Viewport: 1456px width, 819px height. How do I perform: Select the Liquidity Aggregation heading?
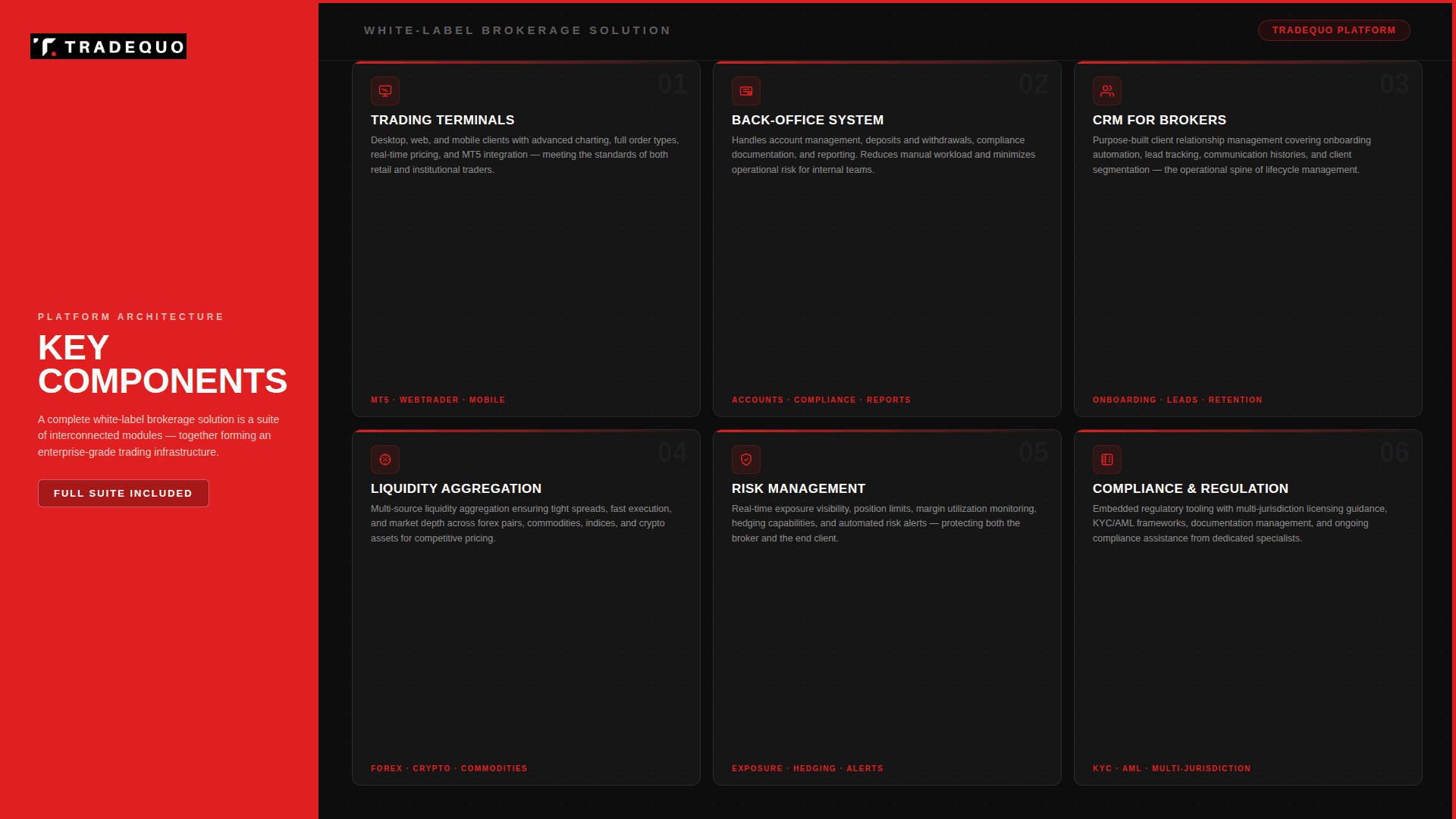click(457, 488)
